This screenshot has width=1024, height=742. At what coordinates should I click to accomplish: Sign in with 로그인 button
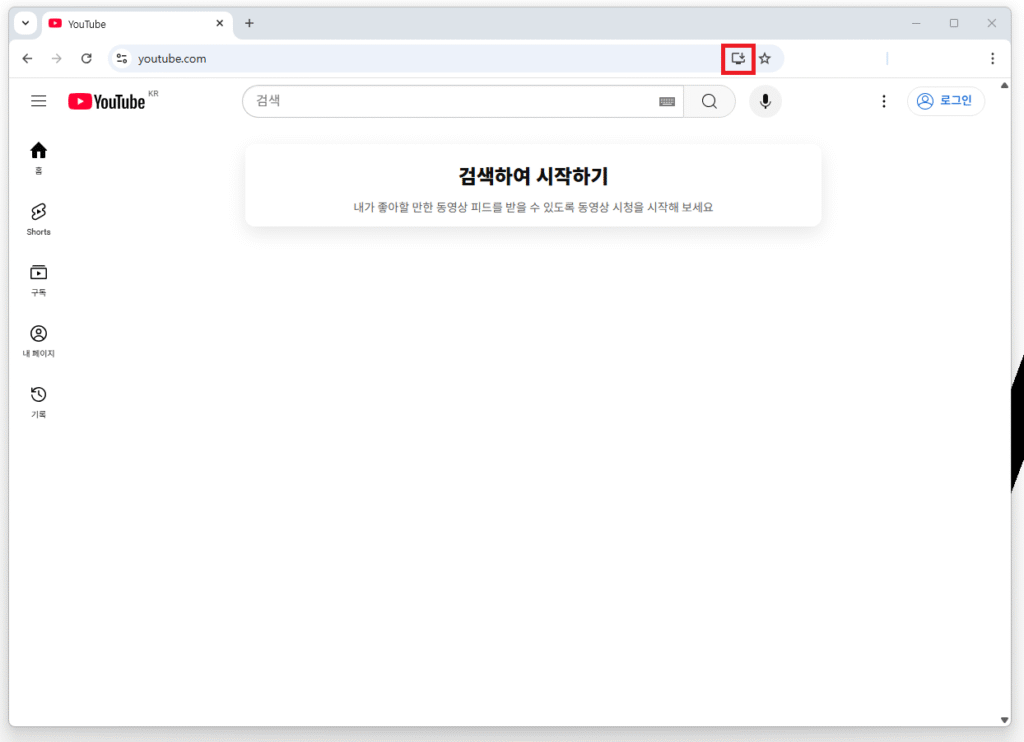pos(945,101)
